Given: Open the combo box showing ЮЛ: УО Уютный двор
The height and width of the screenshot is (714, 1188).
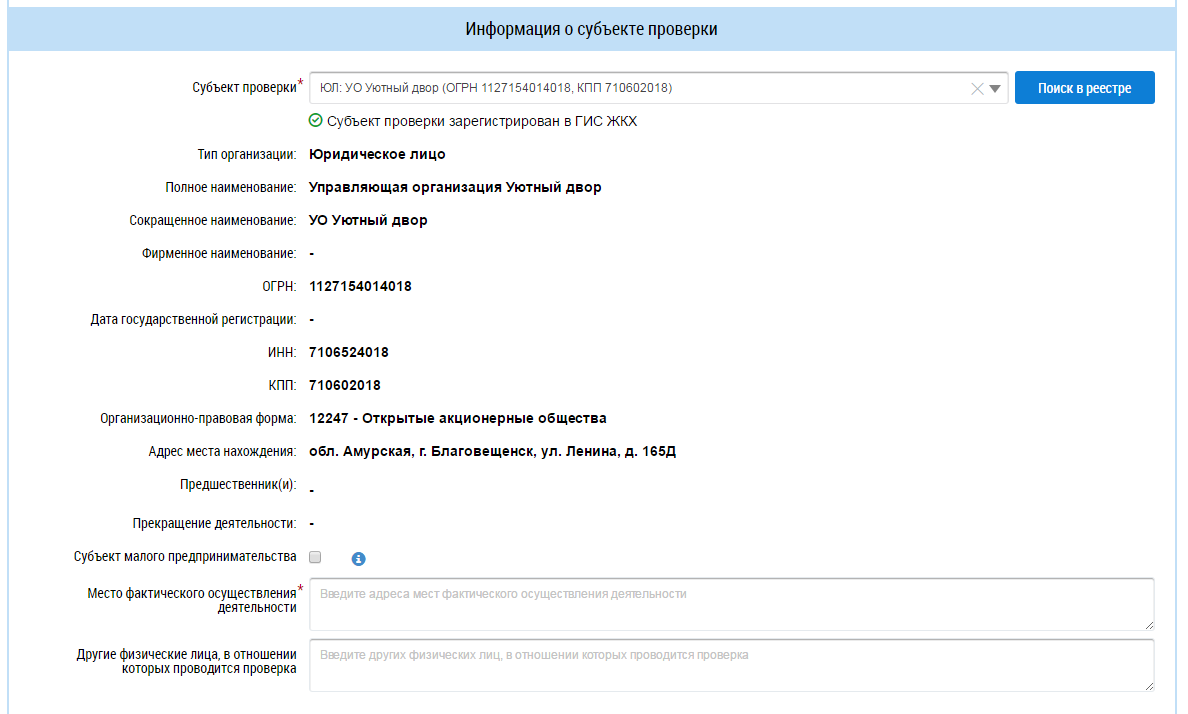Looking at the screenshot, I should (640, 89).
